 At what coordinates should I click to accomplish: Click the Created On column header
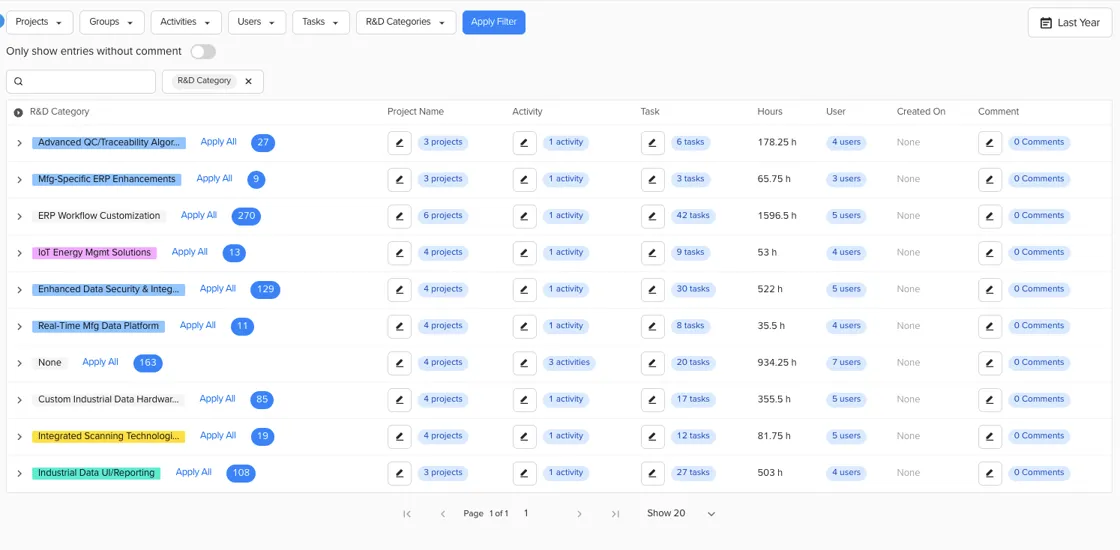[921, 112]
